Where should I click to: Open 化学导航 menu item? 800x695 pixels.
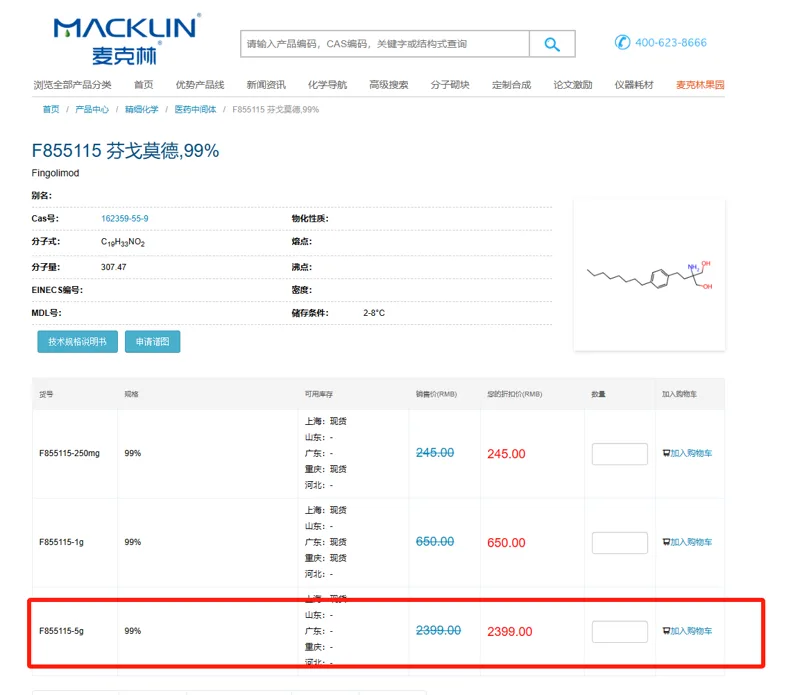point(327,85)
